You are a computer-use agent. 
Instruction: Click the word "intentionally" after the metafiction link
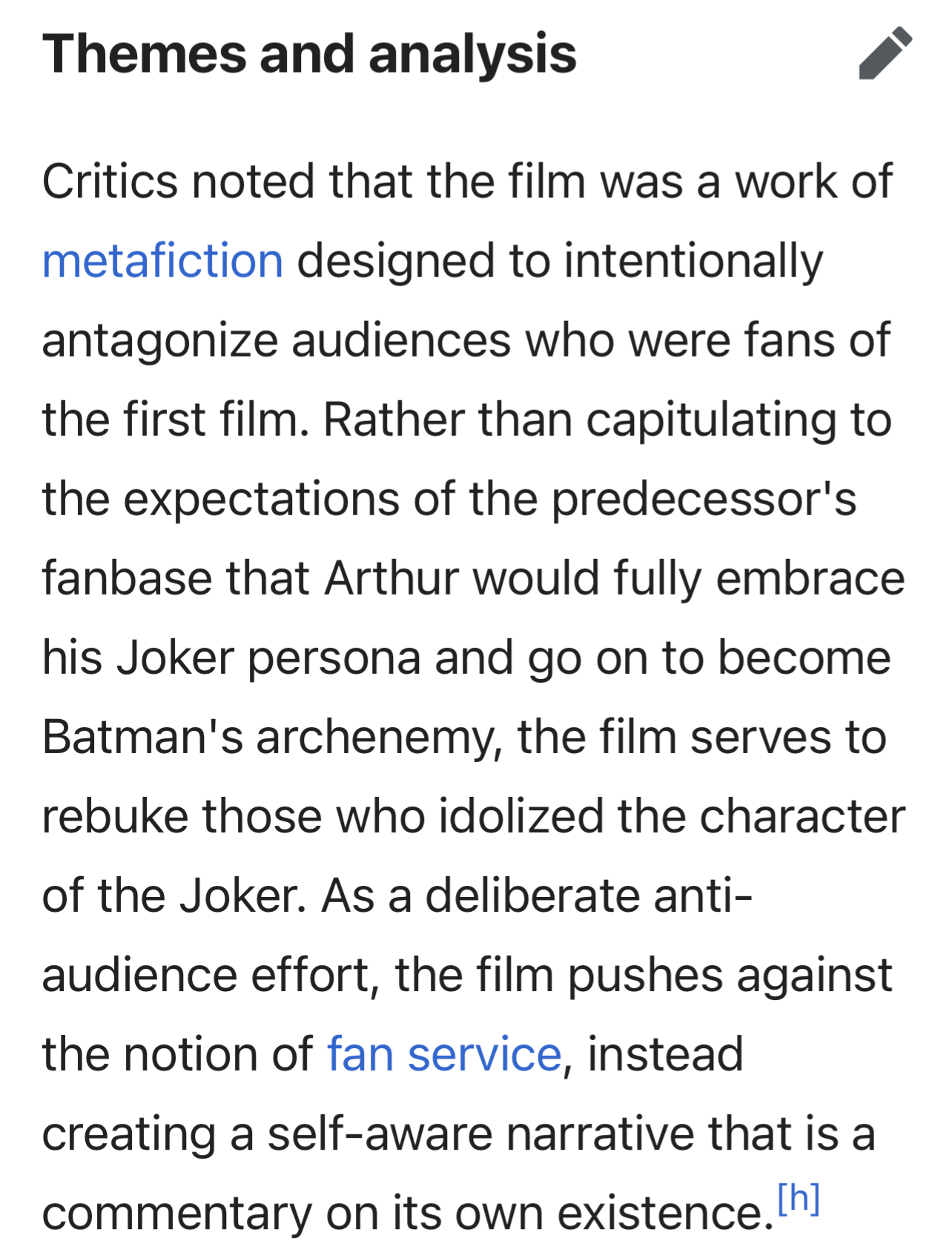pos(693,262)
